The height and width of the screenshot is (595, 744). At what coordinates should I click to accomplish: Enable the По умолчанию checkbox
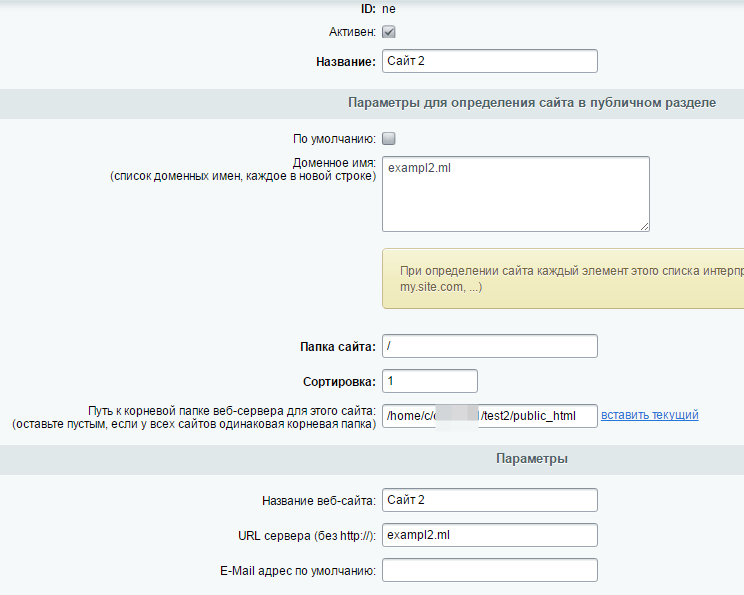(x=389, y=138)
